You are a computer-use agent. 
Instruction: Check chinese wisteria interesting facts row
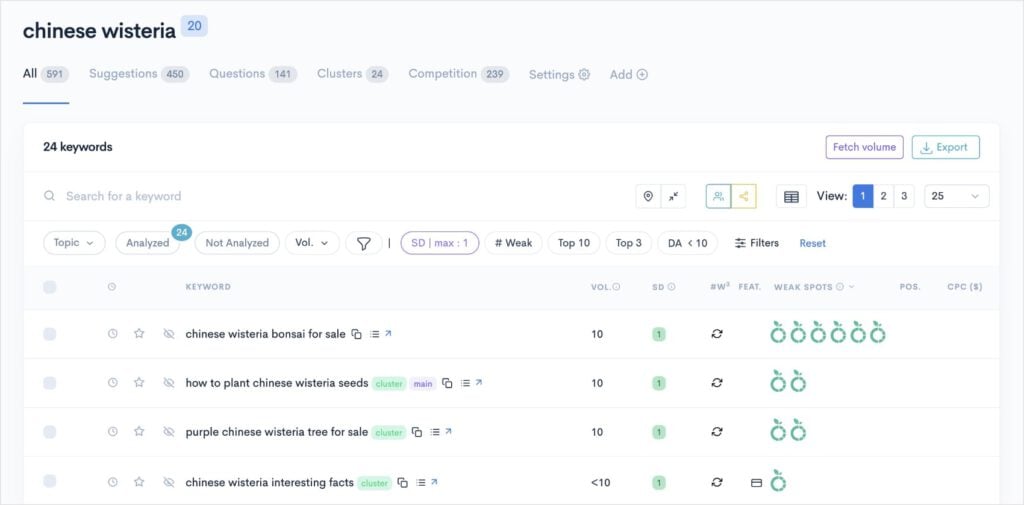(x=50, y=481)
